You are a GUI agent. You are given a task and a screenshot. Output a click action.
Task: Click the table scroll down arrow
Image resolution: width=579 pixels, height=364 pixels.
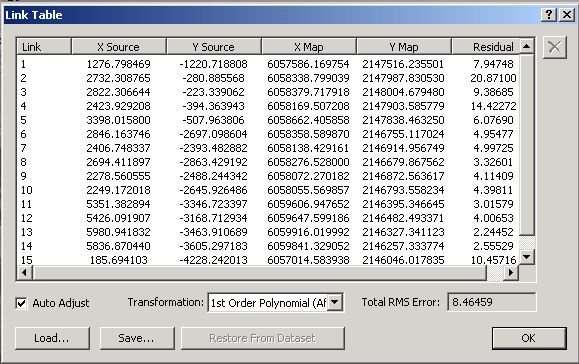click(x=527, y=256)
